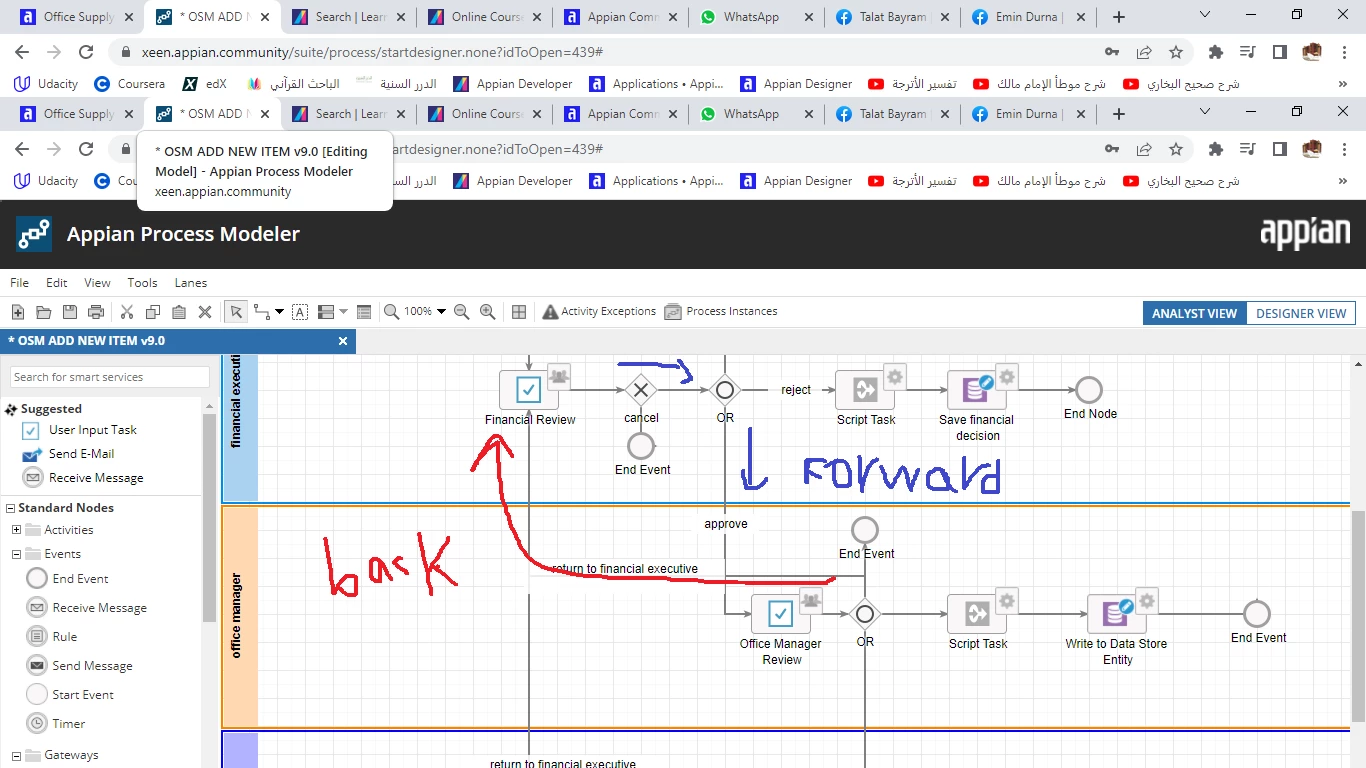Select the Script Task before Write to Data Store
Image resolution: width=1366 pixels, height=768 pixels.
[x=977, y=614]
